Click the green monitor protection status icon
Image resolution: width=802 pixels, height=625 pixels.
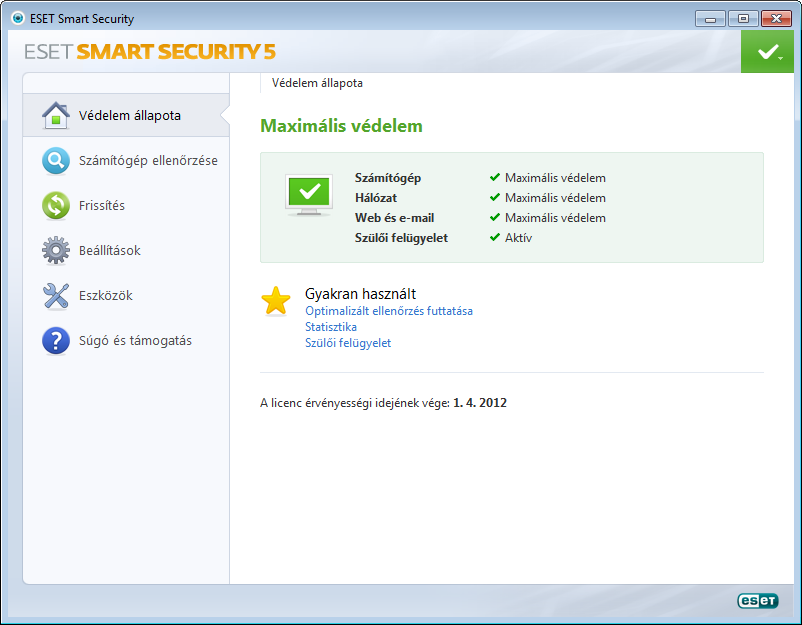click(x=309, y=195)
